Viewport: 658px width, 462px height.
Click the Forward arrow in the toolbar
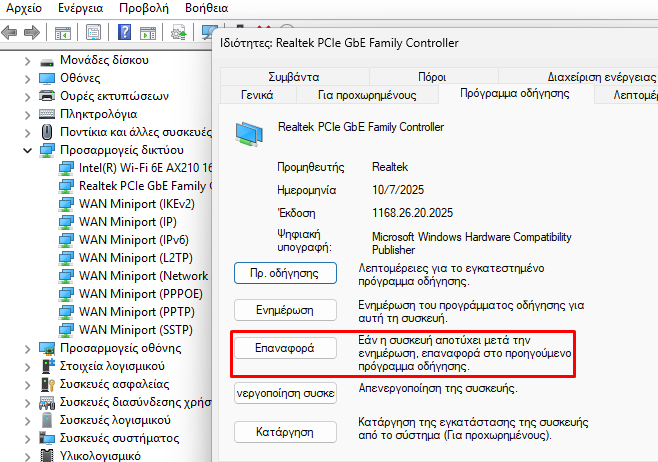point(32,32)
